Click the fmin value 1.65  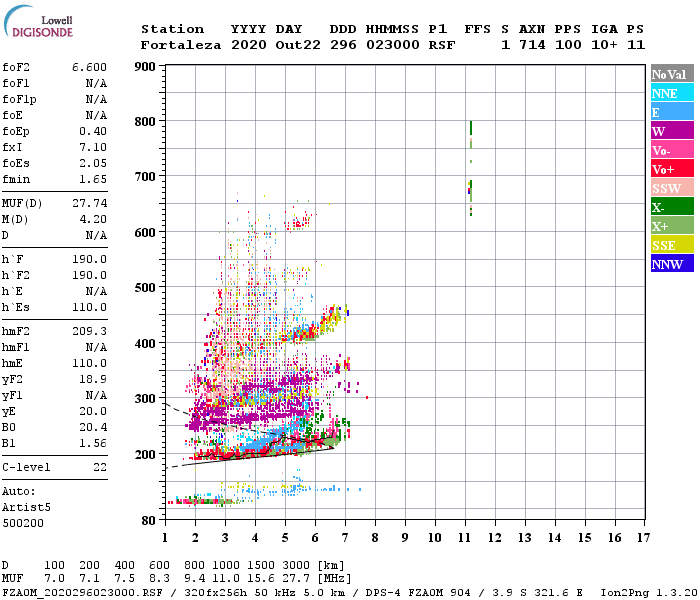(93, 179)
